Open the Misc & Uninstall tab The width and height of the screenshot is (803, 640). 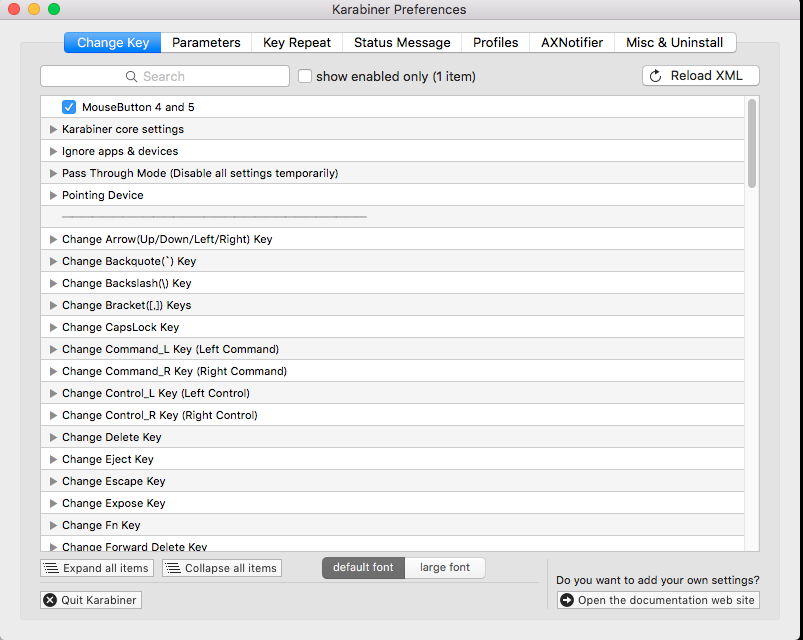(675, 42)
